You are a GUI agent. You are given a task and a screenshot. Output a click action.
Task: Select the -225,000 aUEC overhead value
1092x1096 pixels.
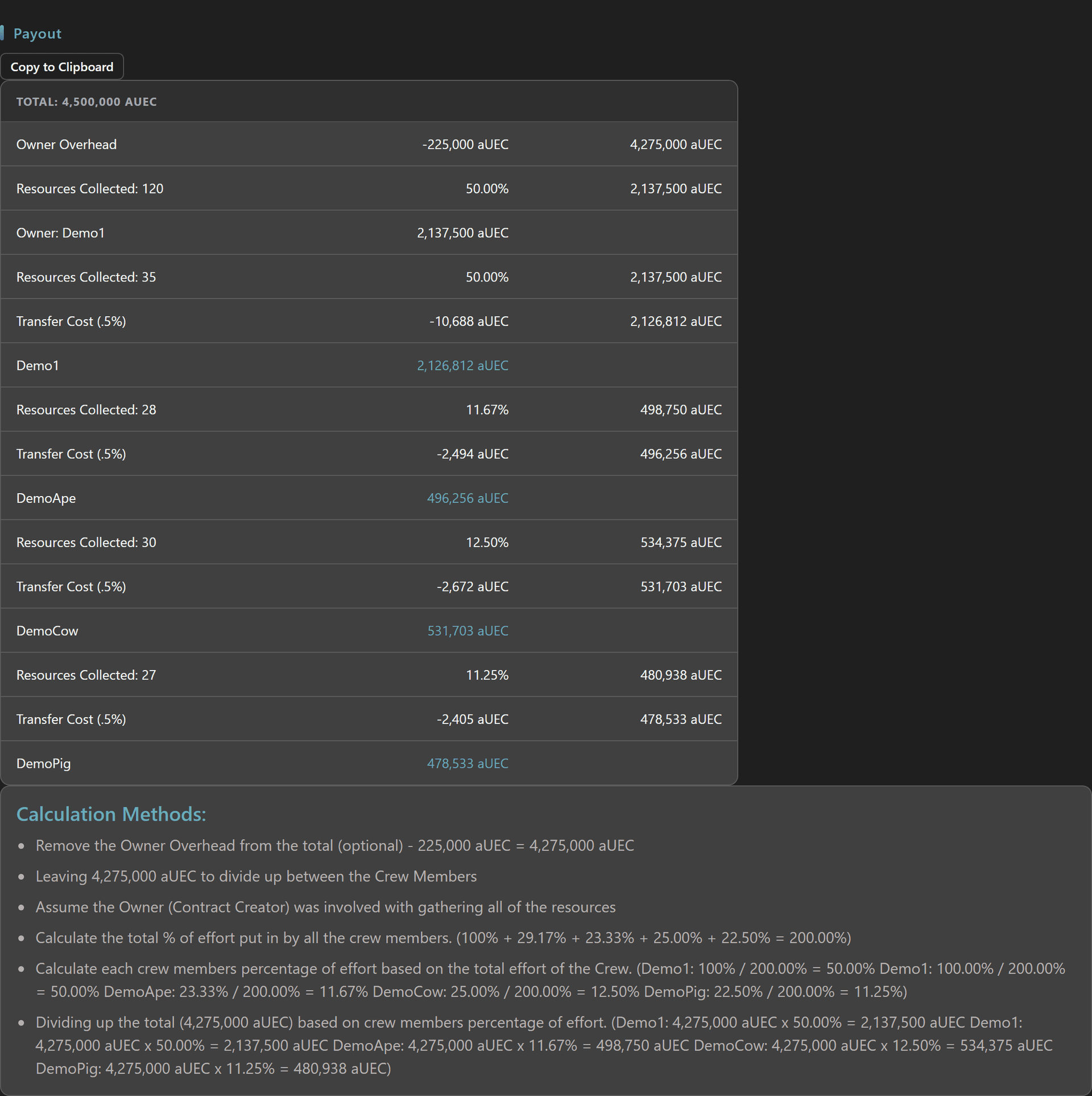(x=465, y=144)
